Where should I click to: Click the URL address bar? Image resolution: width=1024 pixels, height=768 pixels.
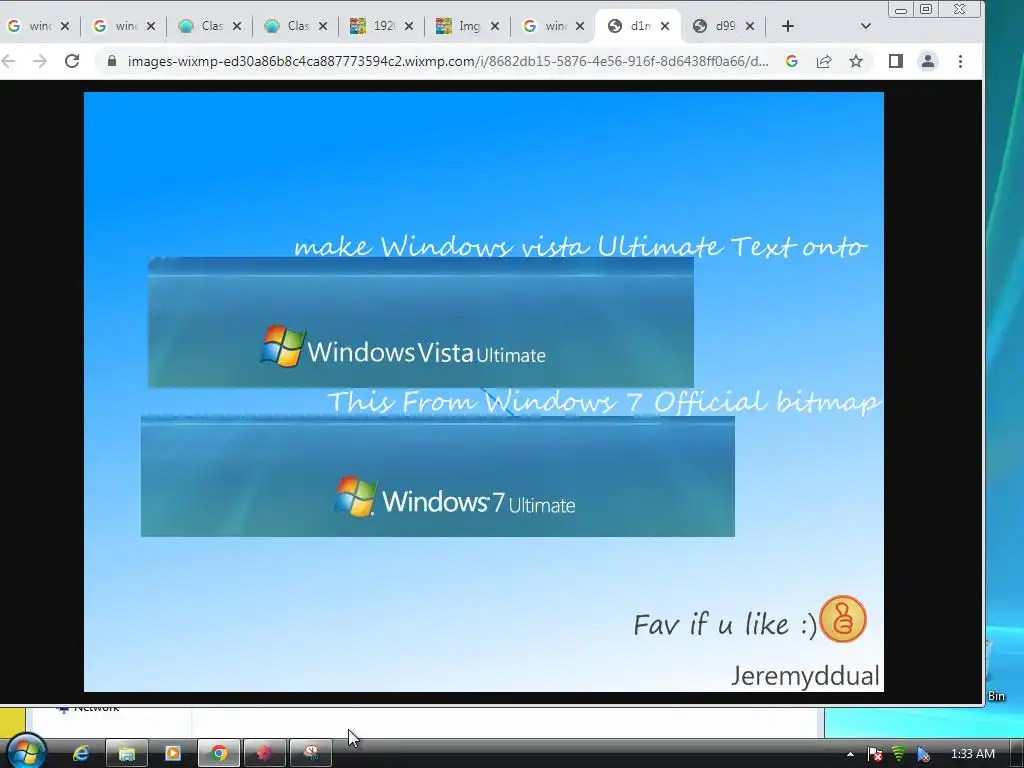pyautogui.click(x=447, y=61)
